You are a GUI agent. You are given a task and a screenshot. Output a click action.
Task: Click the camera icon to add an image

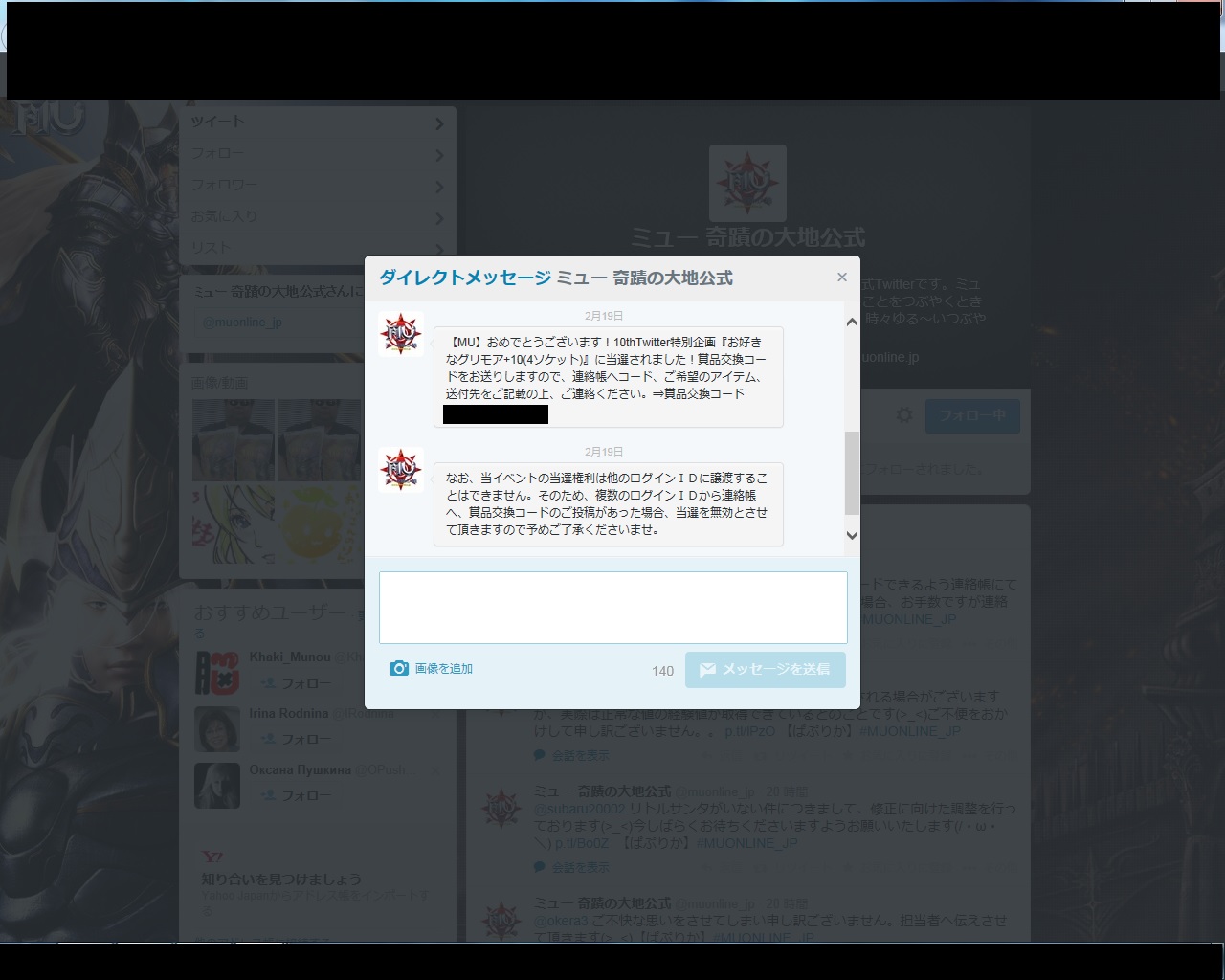tap(399, 668)
